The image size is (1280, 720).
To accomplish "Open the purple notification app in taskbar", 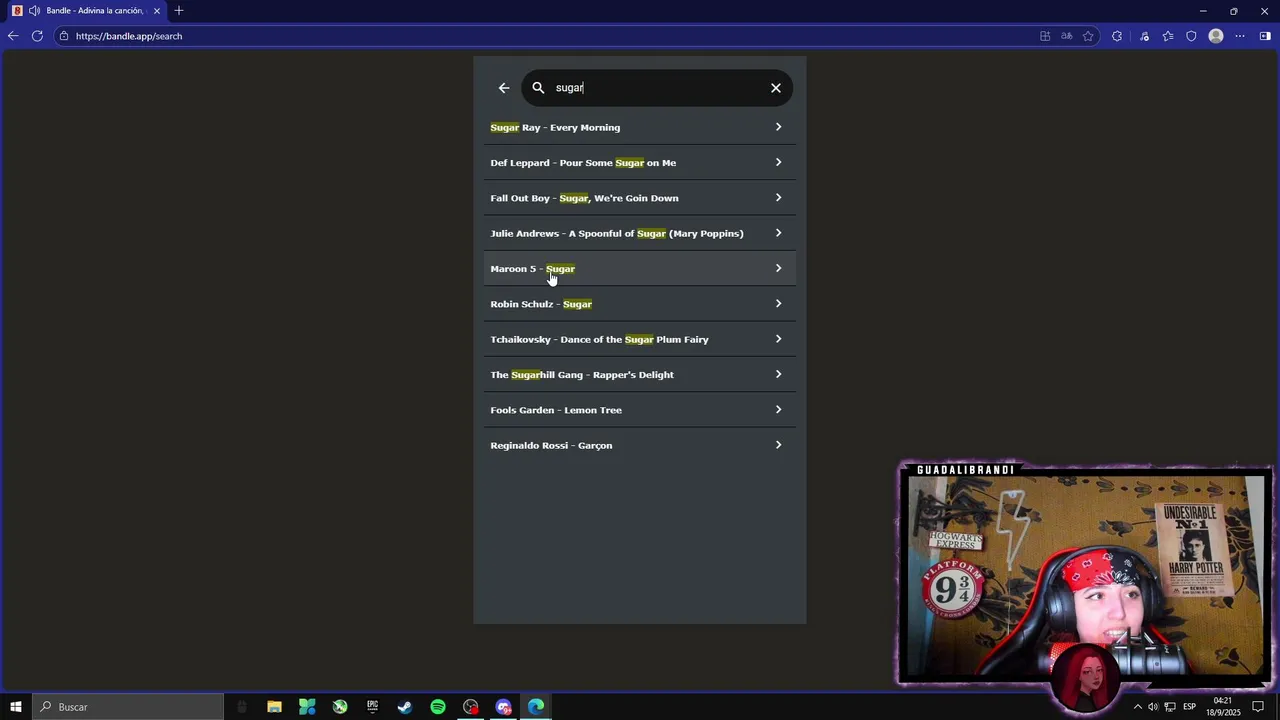I will [503, 707].
